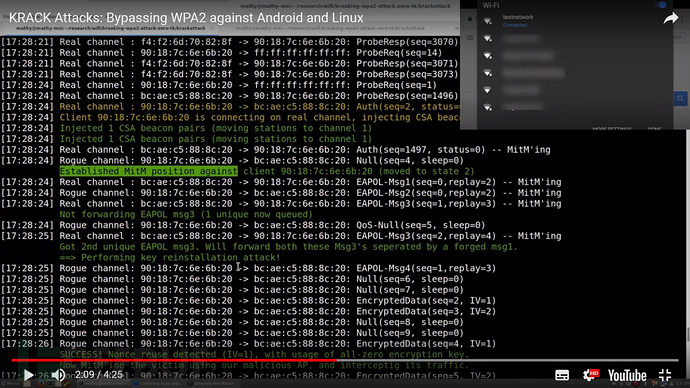Click 'Not forwarding EAPOL msg3' line
690x388 pixels.
[x=186, y=214]
